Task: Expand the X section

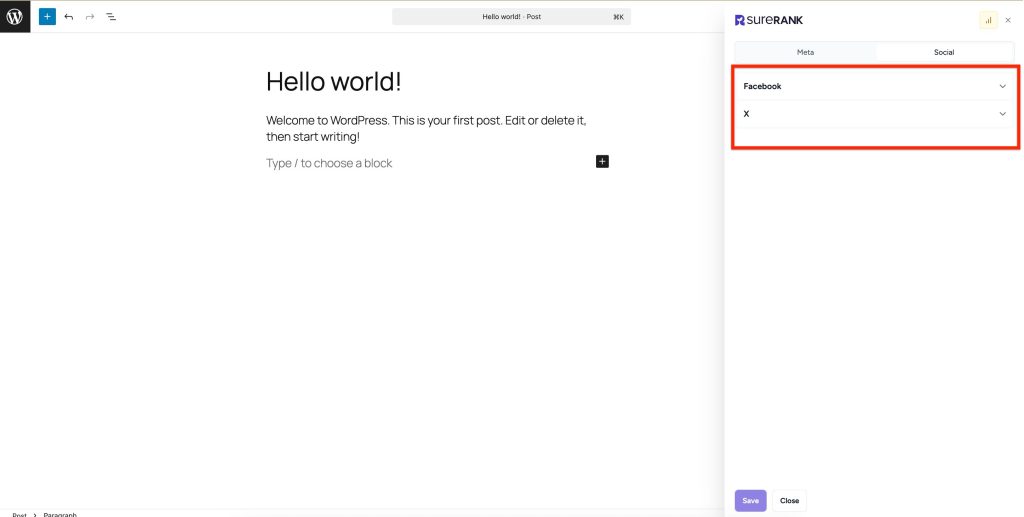Action: coord(875,114)
